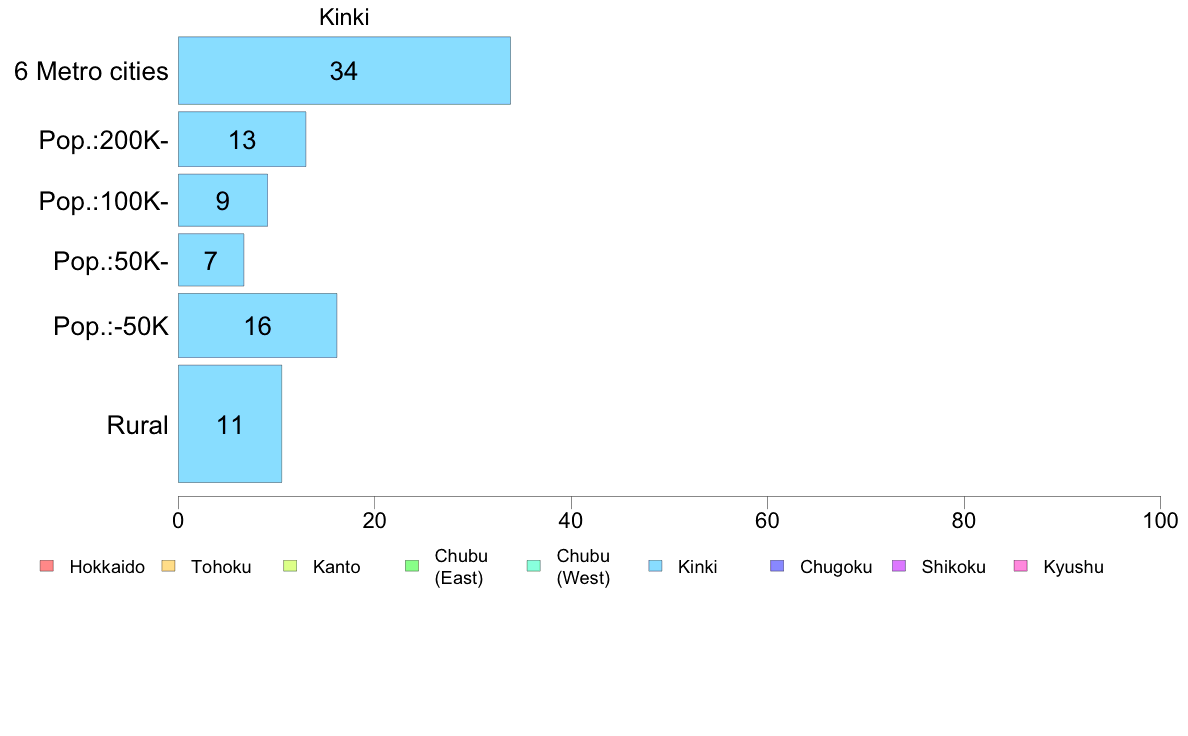The image size is (1188, 736).
Task: Select the Rural bar labeled 11
Action: click(230, 424)
